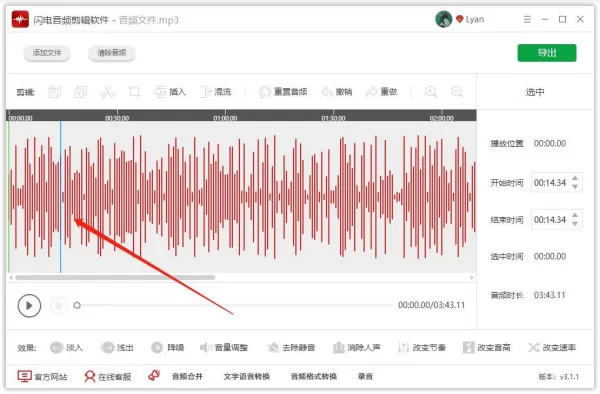The width and height of the screenshot is (600, 394).
Task: Click the green 导出 export button
Action: click(547, 53)
